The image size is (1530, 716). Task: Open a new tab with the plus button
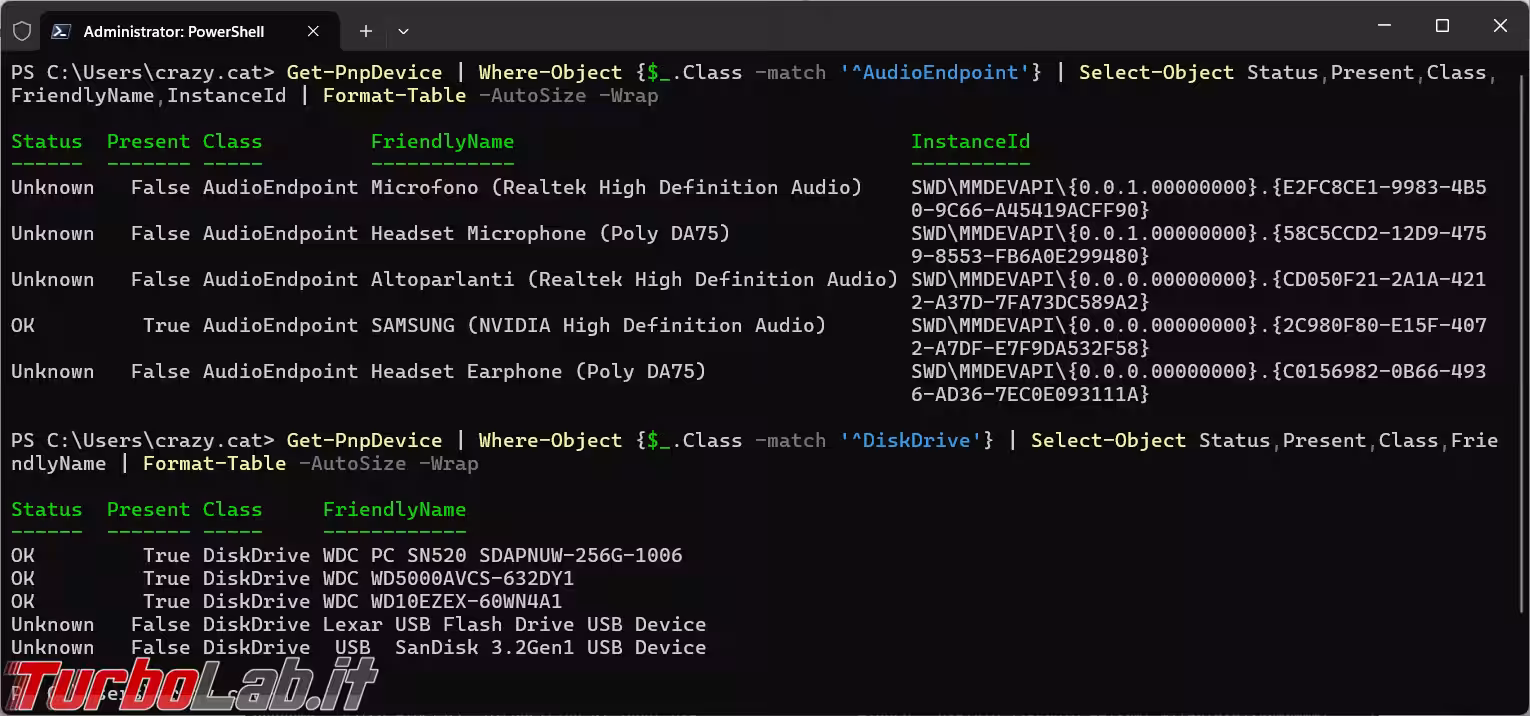[x=366, y=31]
